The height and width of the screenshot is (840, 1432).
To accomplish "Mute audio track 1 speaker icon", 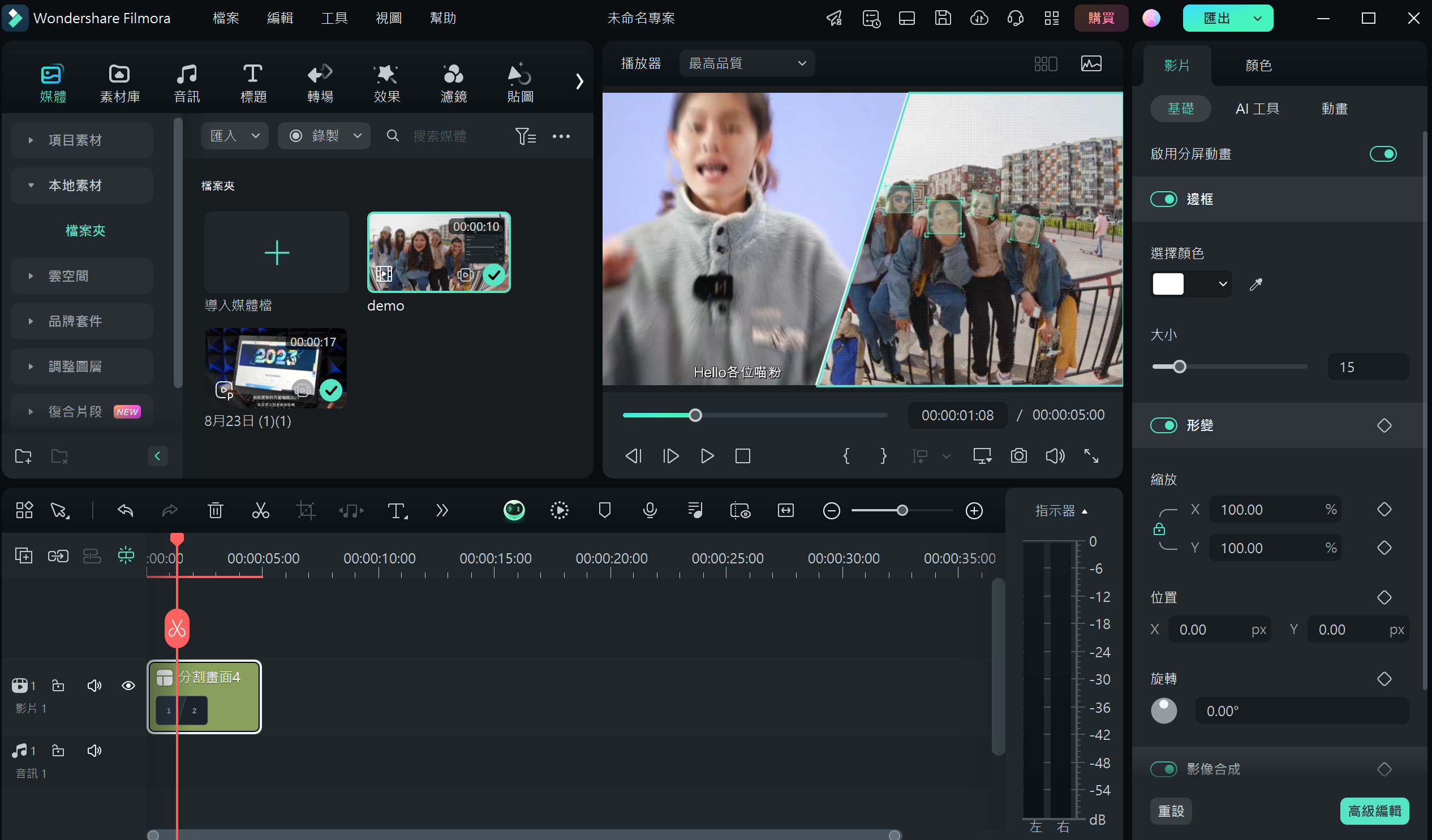I will click(x=94, y=751).
